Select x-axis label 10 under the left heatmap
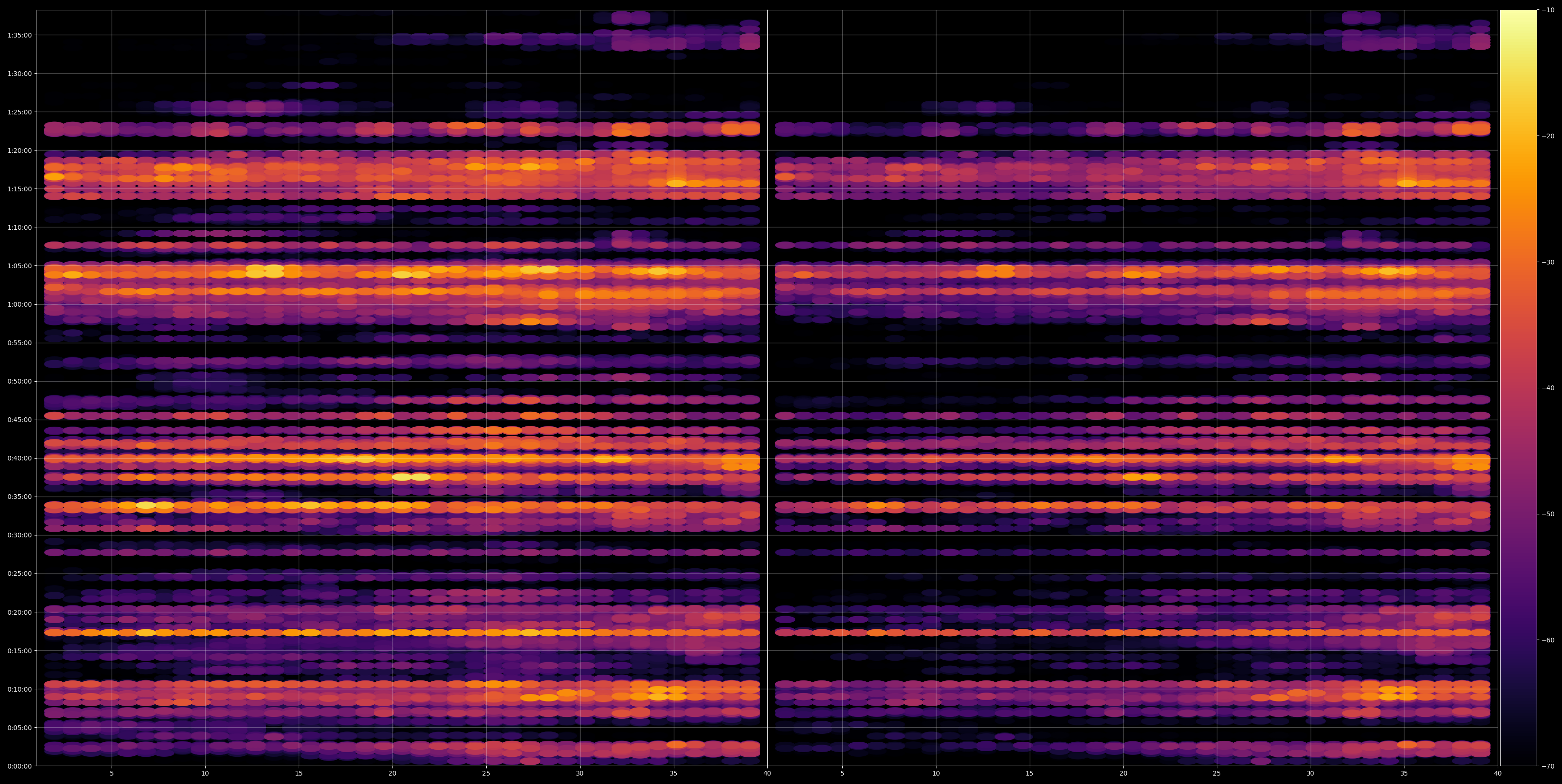Screen dimensions: 1562x784 point(205,774)
